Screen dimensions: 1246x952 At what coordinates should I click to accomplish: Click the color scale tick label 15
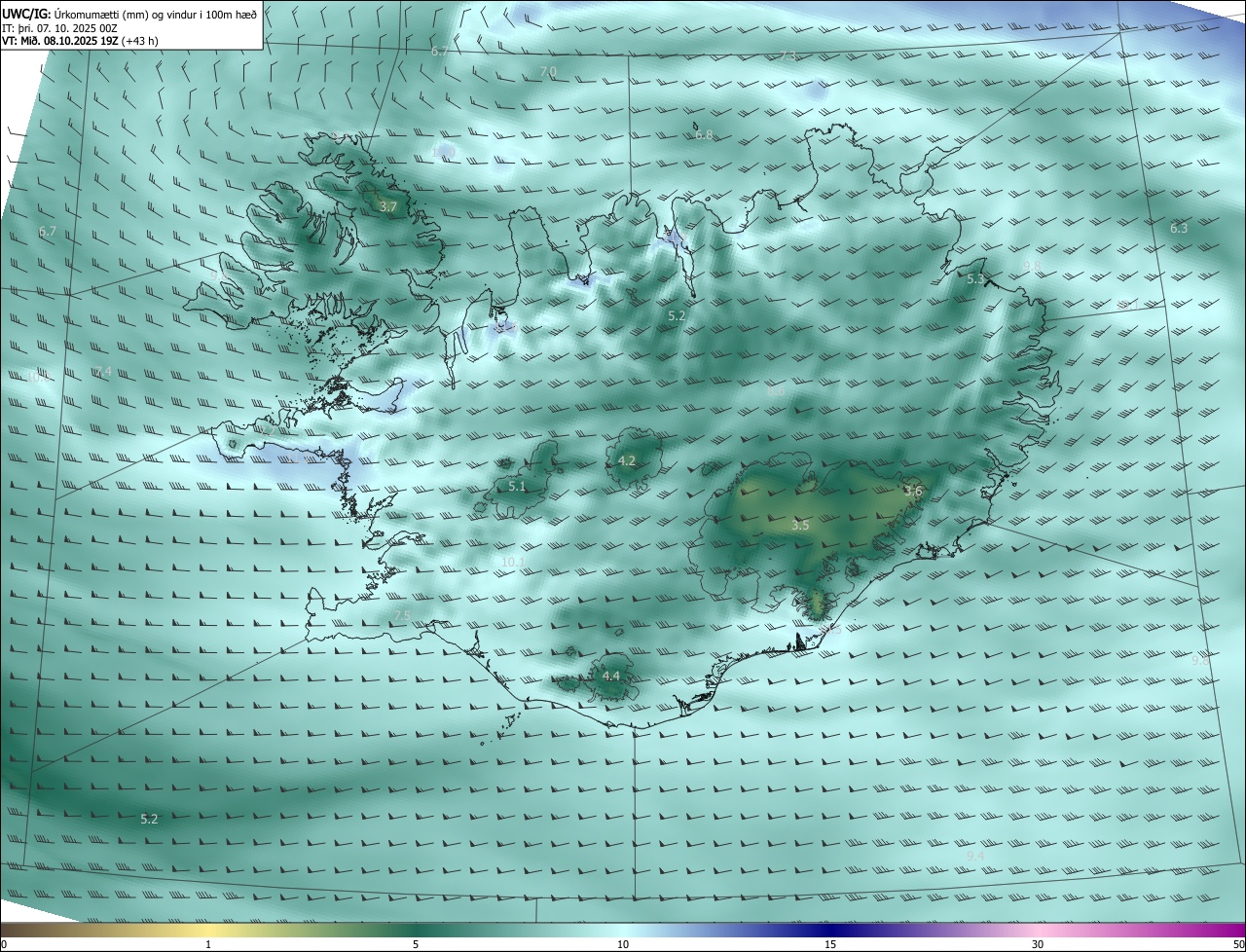point(830,944)
